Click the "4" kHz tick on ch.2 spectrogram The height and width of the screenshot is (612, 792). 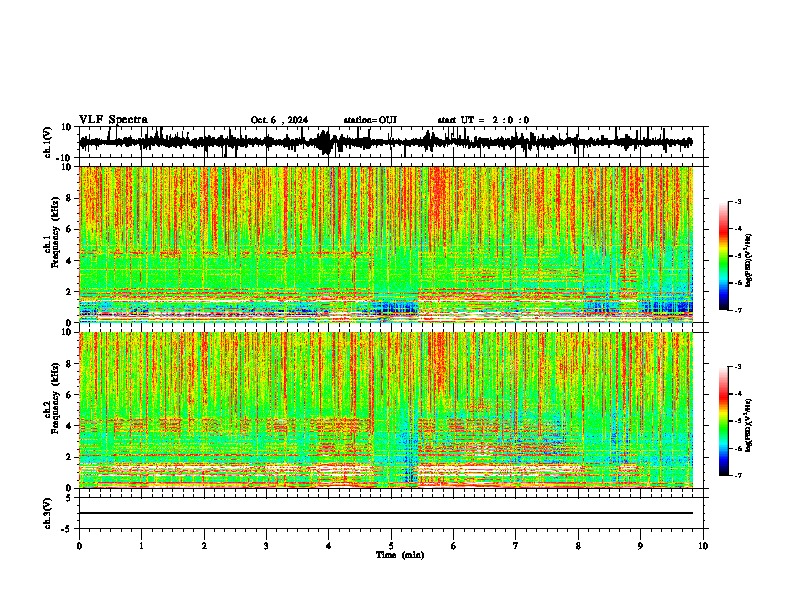[70, 426]
